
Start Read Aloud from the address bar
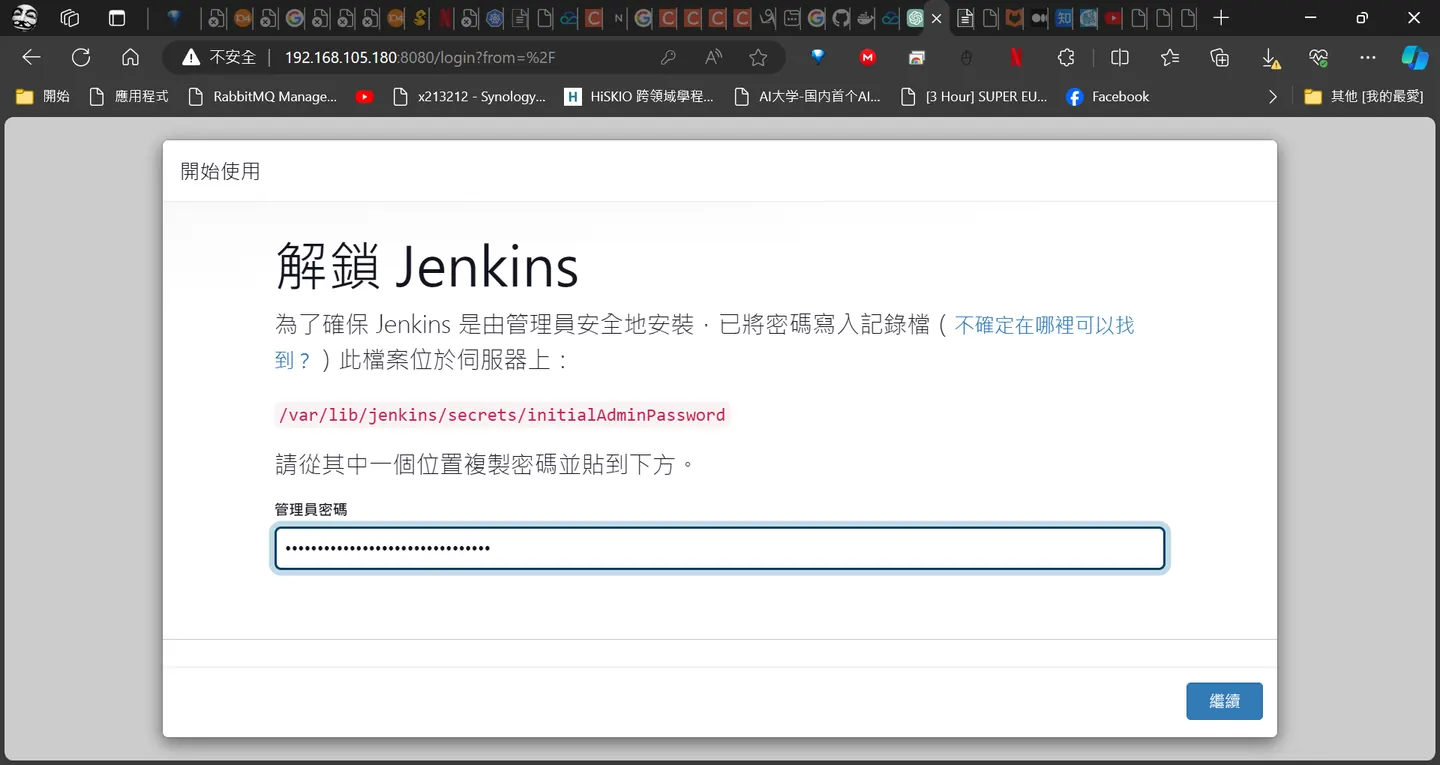tap(713, 57)
